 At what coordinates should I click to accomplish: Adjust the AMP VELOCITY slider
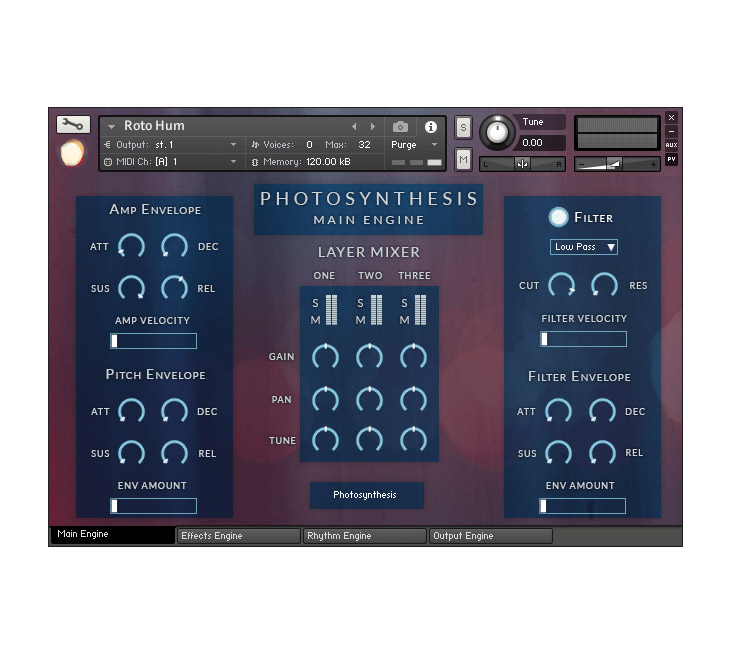tap(153, 341)
